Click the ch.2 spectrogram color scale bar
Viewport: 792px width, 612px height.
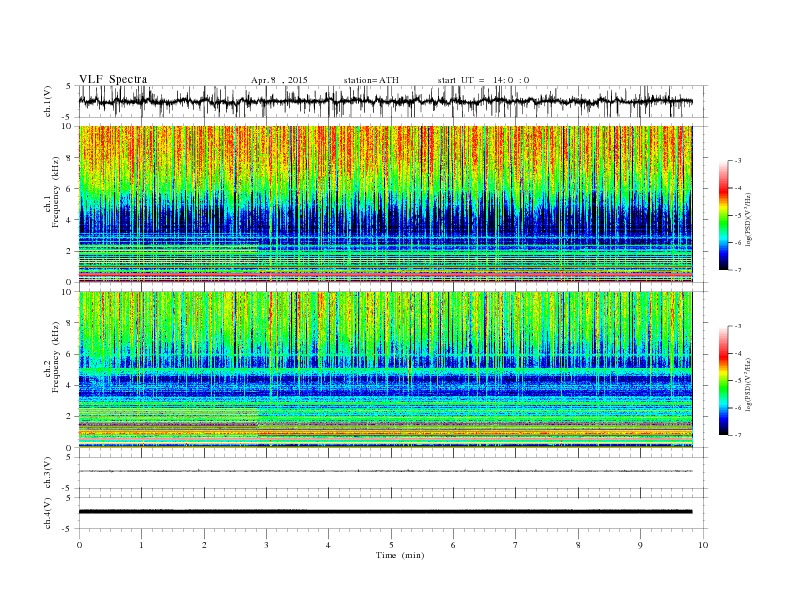coord(724,380)
